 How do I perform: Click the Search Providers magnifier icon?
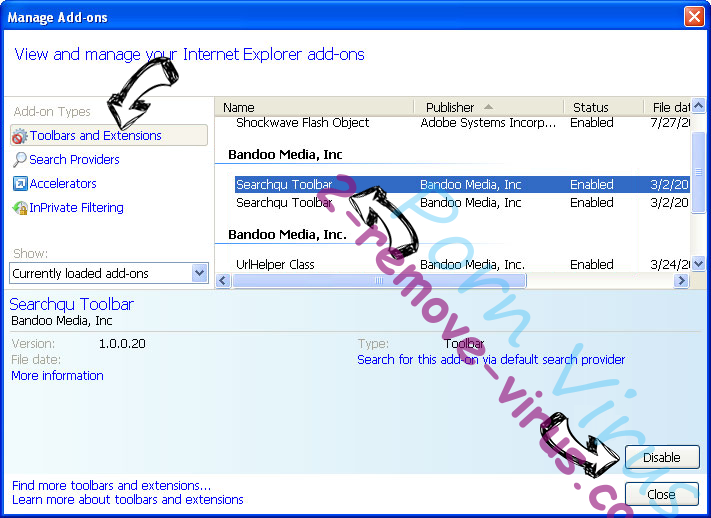click(x=19, y=160)
